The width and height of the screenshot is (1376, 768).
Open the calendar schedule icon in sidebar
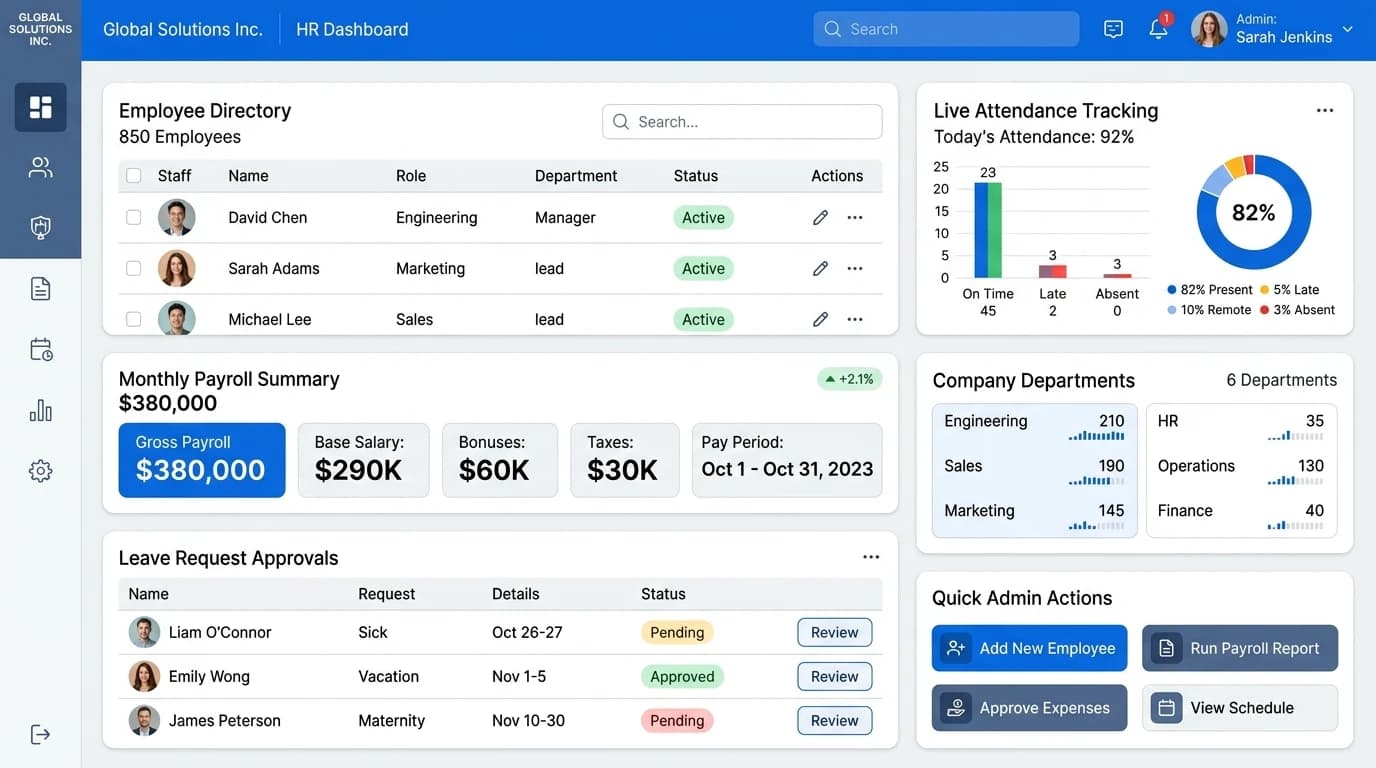point(41,350)
